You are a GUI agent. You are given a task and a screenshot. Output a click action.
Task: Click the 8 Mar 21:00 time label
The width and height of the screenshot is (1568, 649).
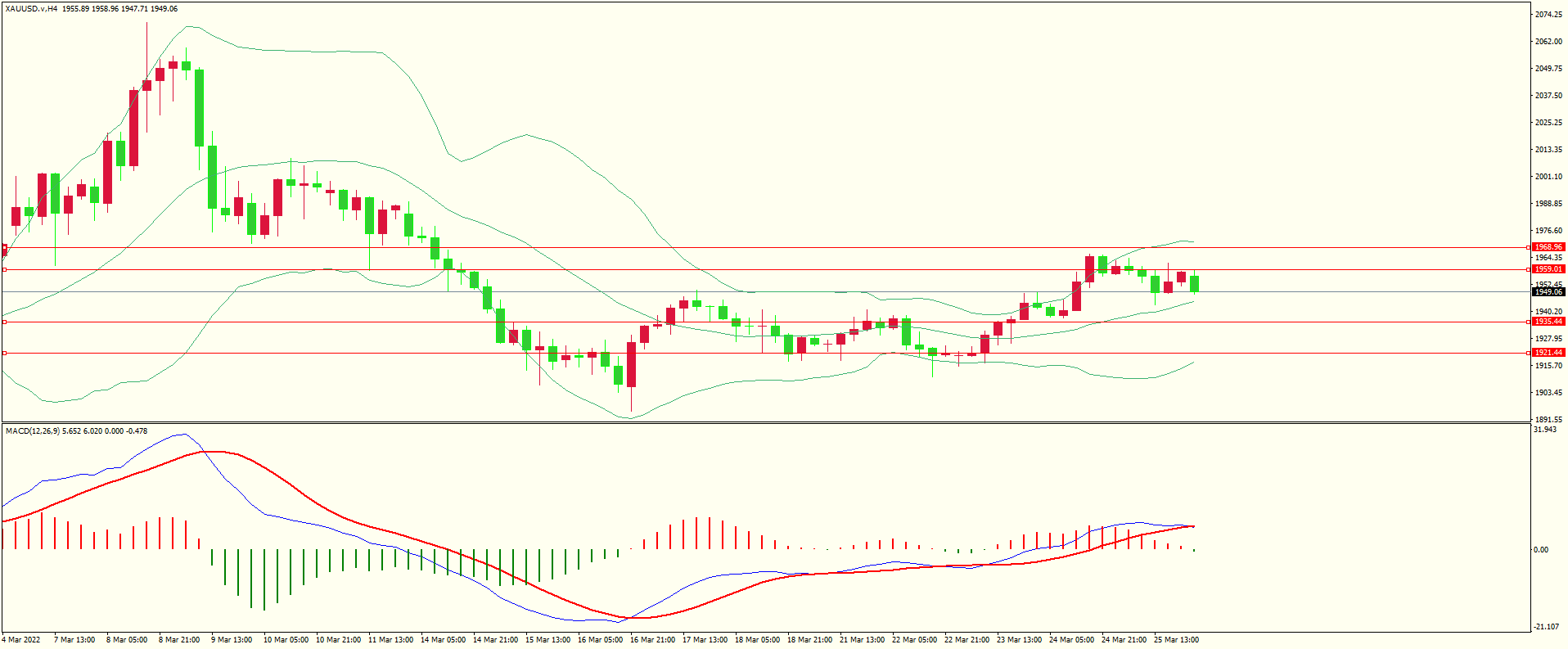pyautogui.click(x=179, y=640)
